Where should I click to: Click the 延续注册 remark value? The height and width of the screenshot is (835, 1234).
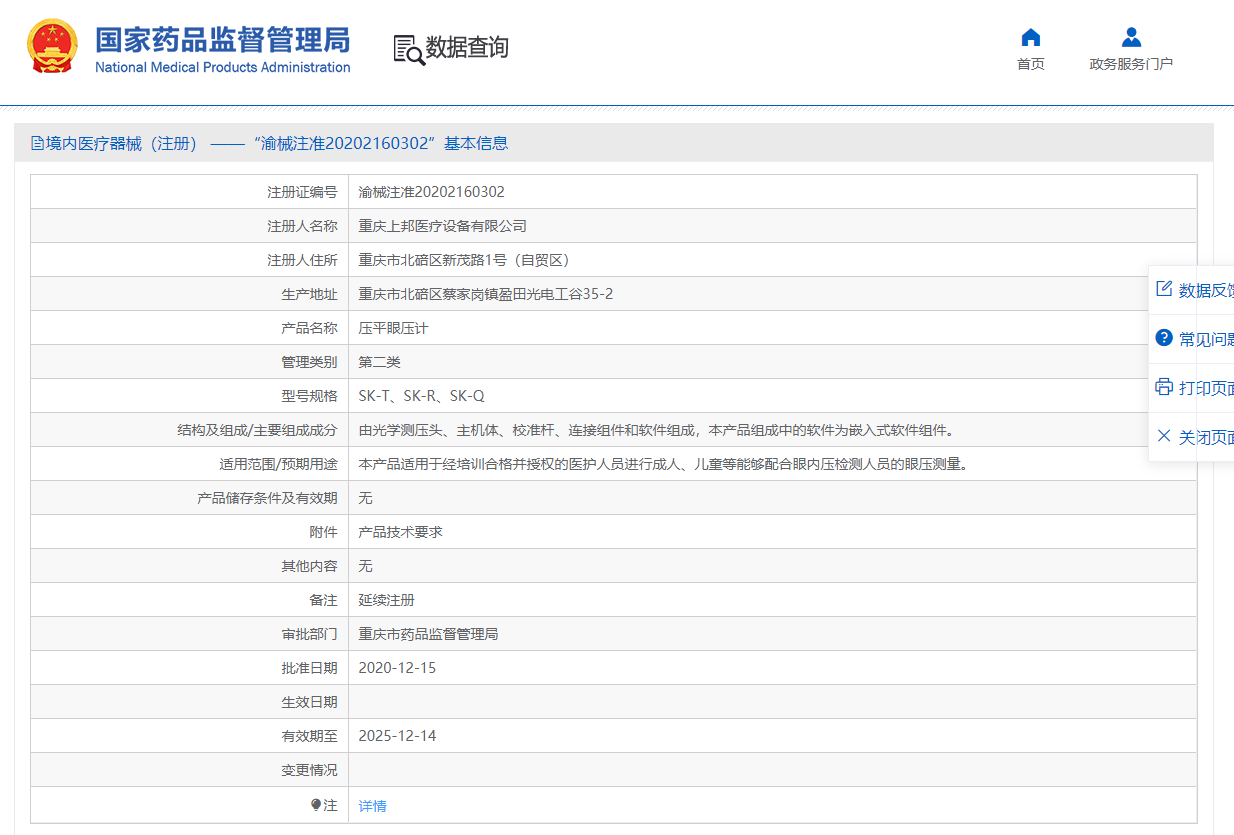pyautogui.click(x=387, y=600)
